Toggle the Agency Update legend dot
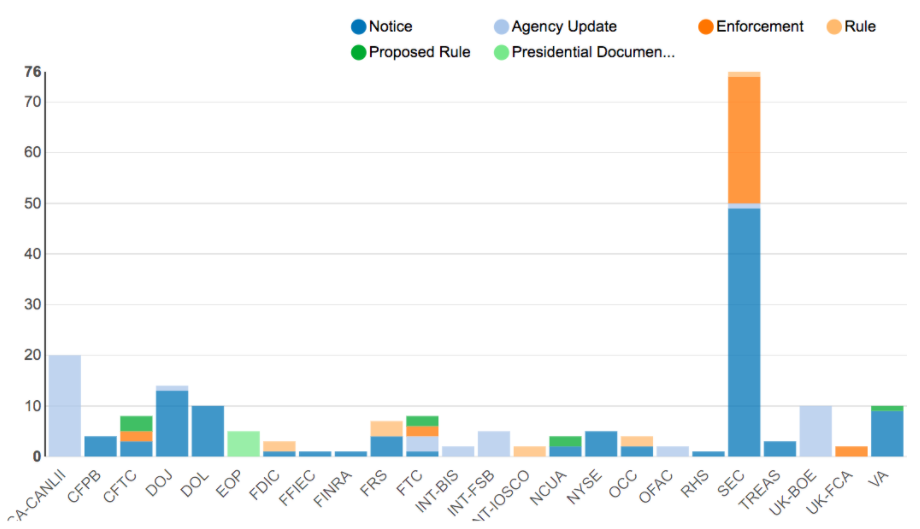 [501, 27]
